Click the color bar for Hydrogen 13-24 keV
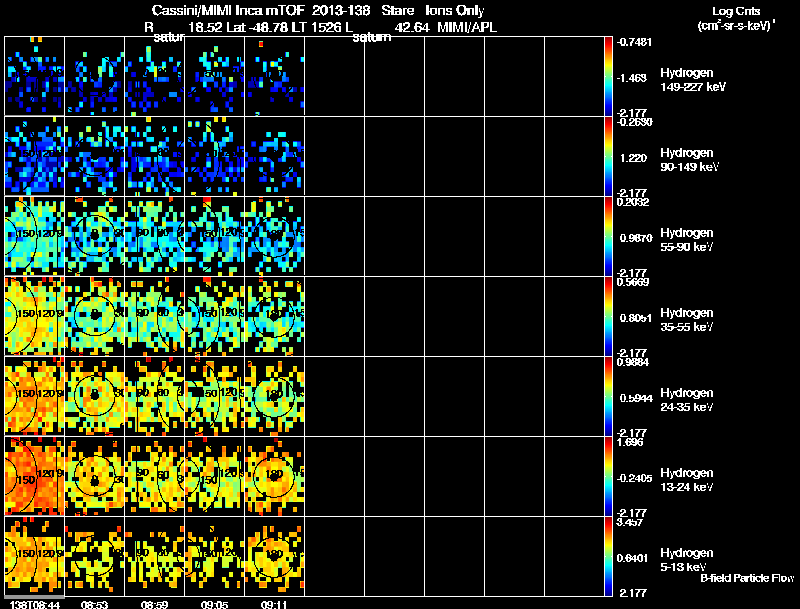The height and width of the screenshot is (609, 800). tap(609, 477)
